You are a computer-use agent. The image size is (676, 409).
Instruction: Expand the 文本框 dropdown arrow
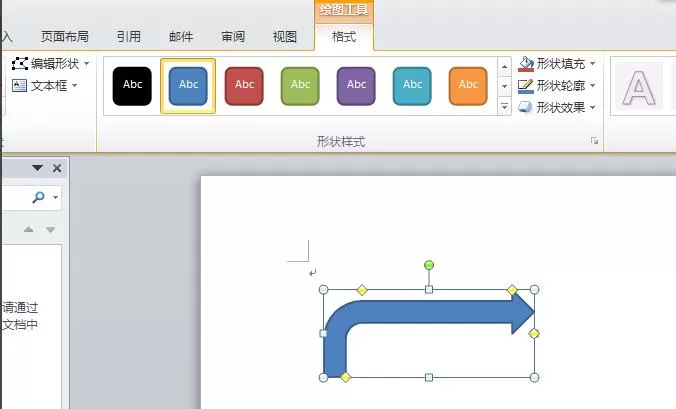coord(75,85)
